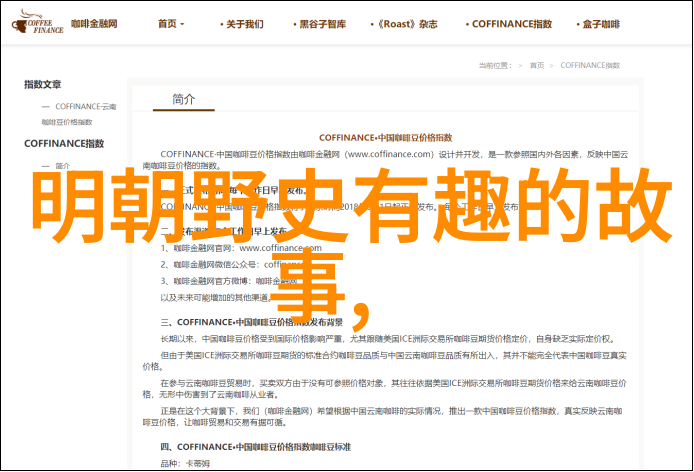The height and width of the screenshot is (472, 694).
Task: Click the www.coffinance.com official website text
Action: (x=280, y=248)
